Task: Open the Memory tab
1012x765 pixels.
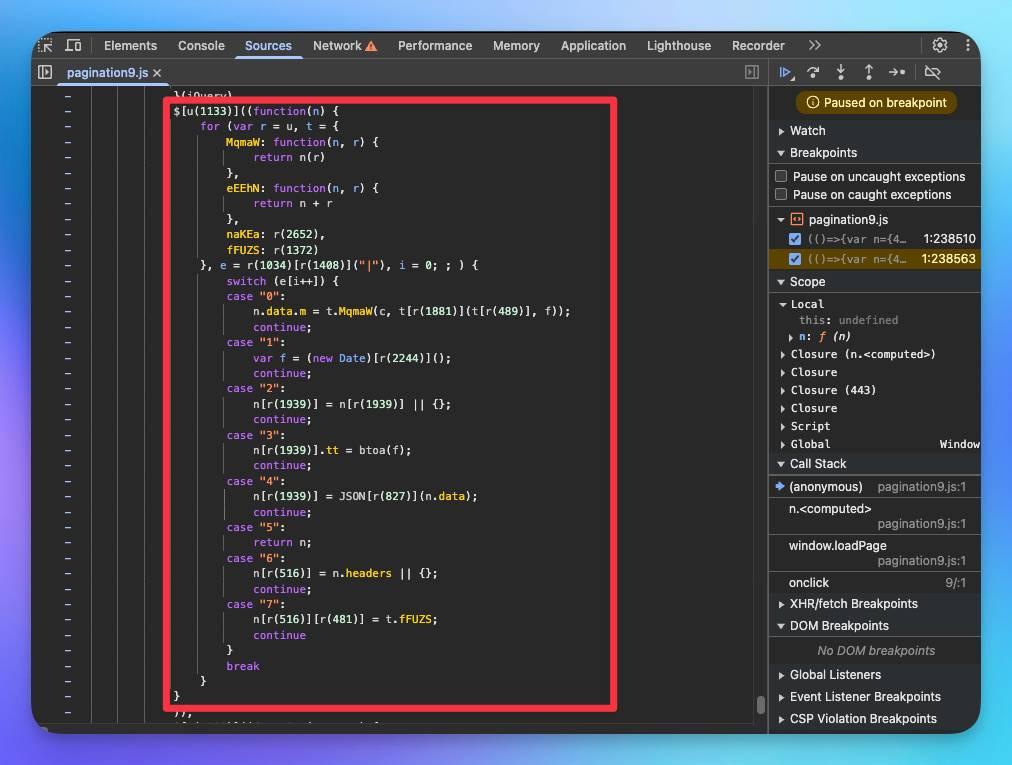Action: pos(516,46)
